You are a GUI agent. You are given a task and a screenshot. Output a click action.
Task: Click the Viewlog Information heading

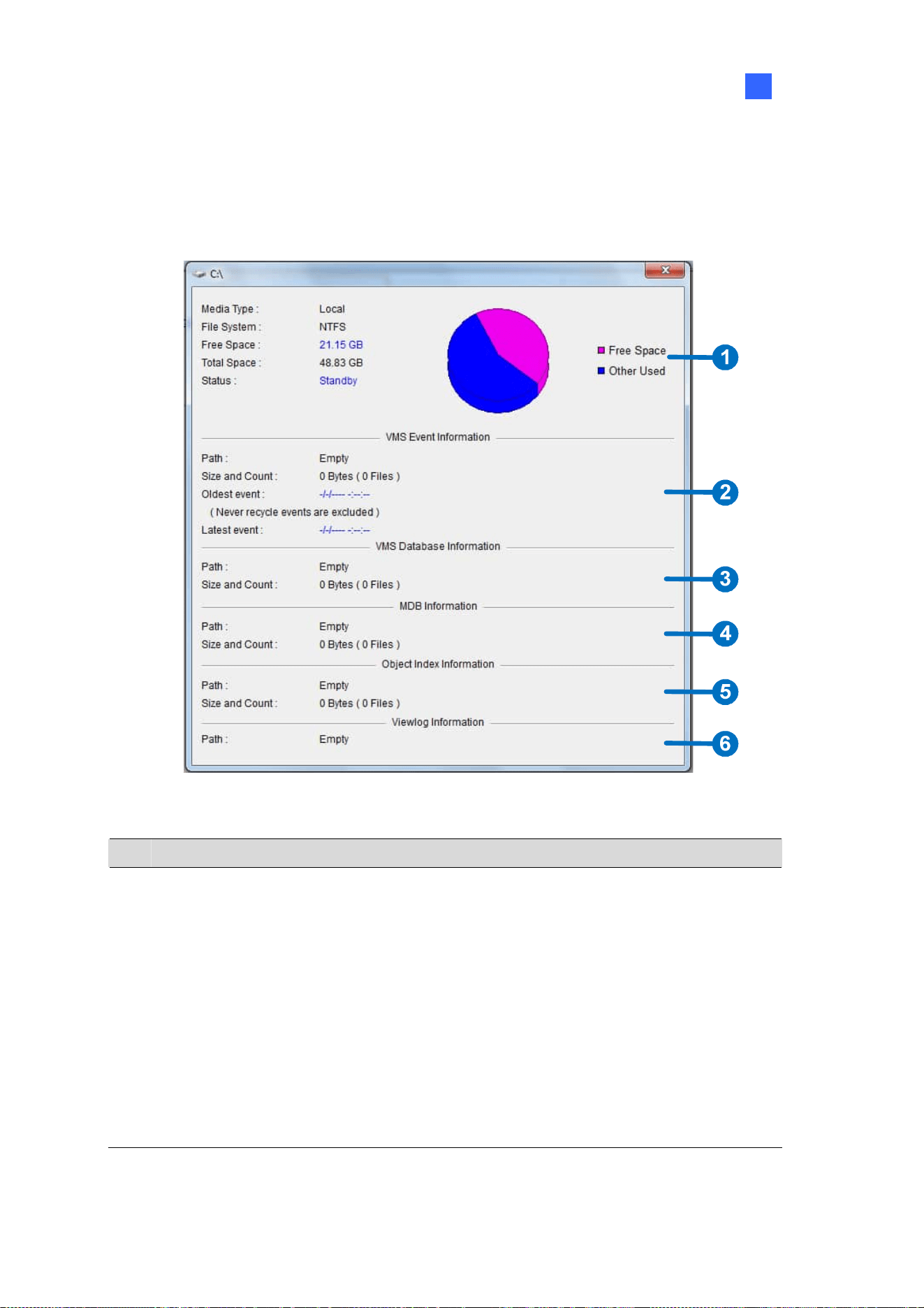[438, 722]
